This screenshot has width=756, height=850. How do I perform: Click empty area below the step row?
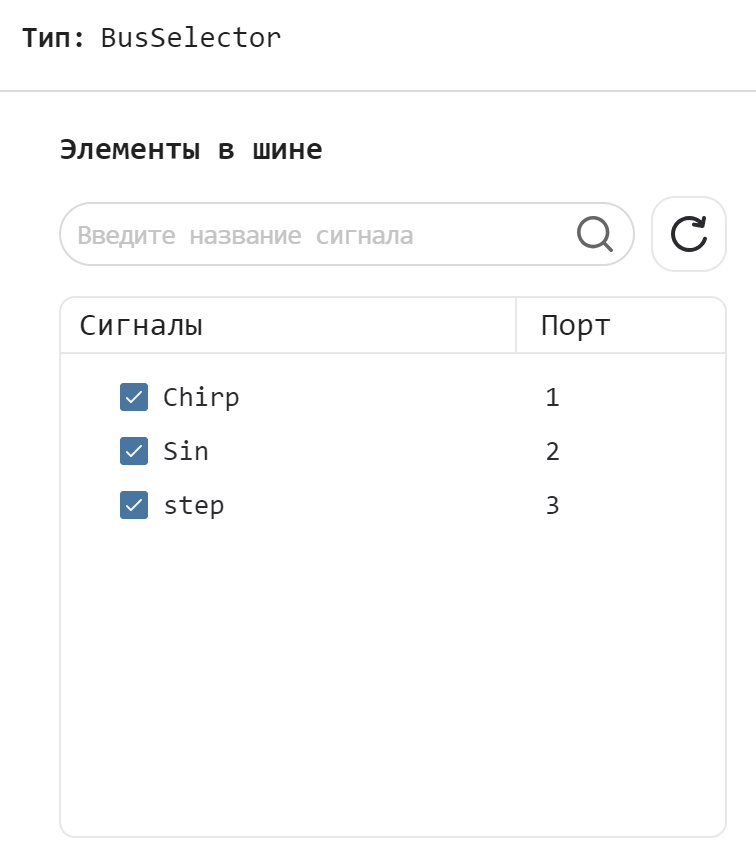390,680
